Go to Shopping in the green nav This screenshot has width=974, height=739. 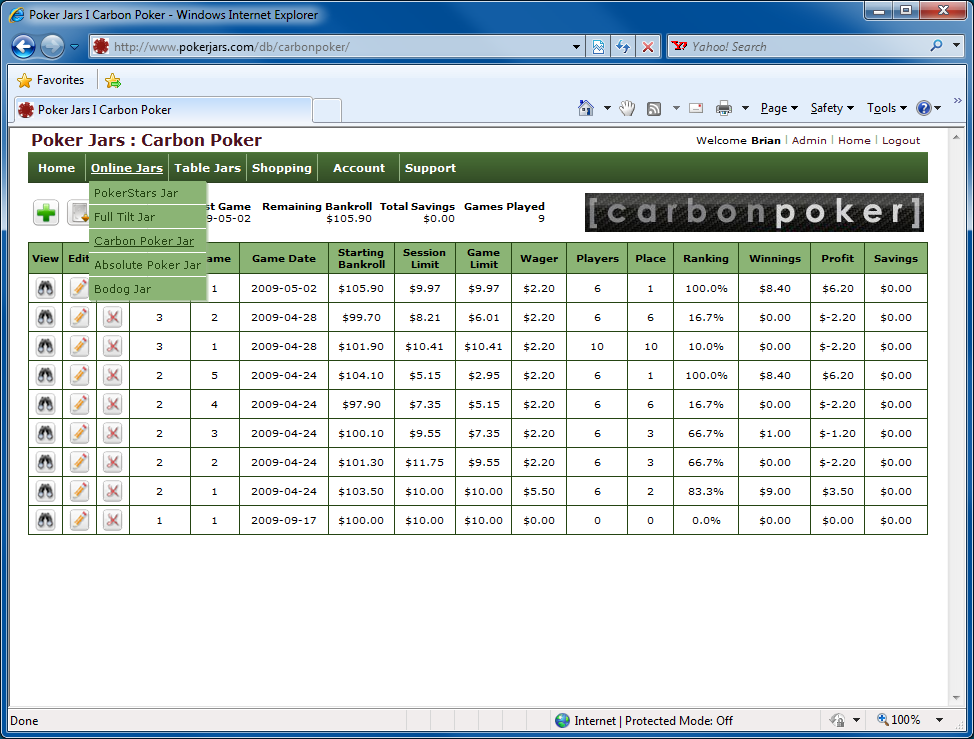click(x=282, y=168)
